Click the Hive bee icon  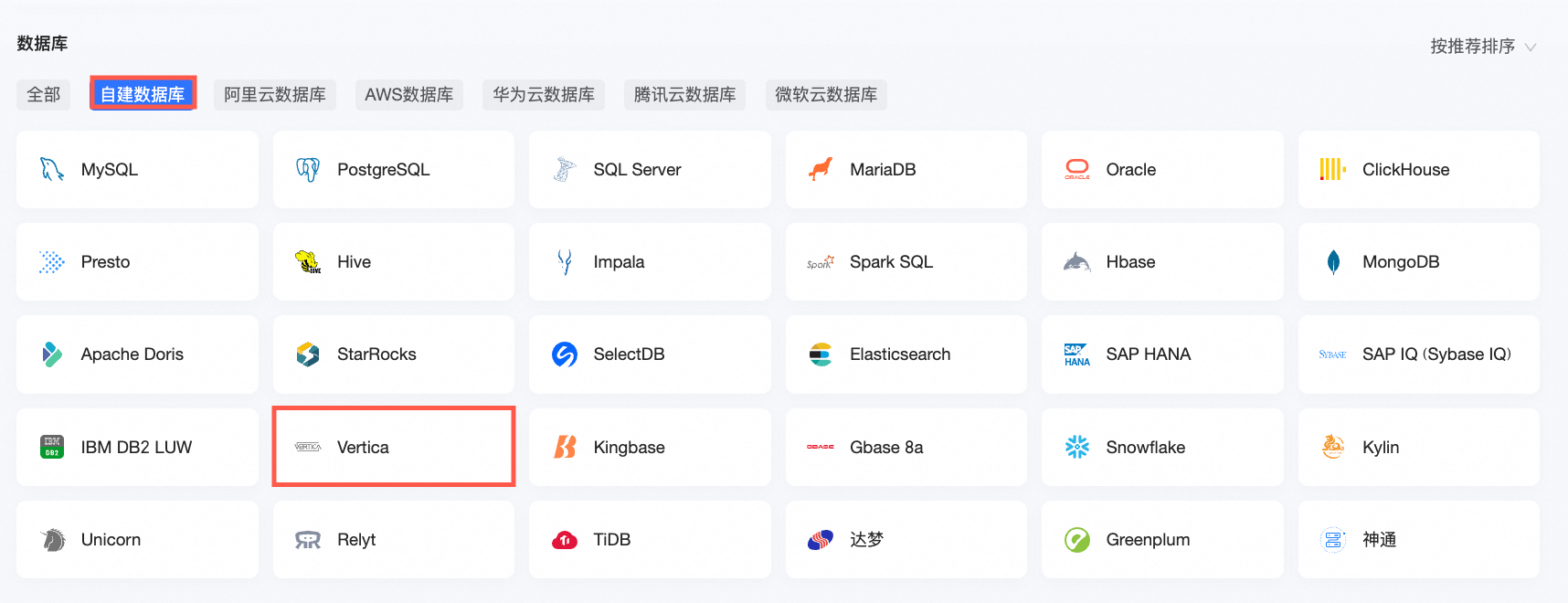[308, 262]
